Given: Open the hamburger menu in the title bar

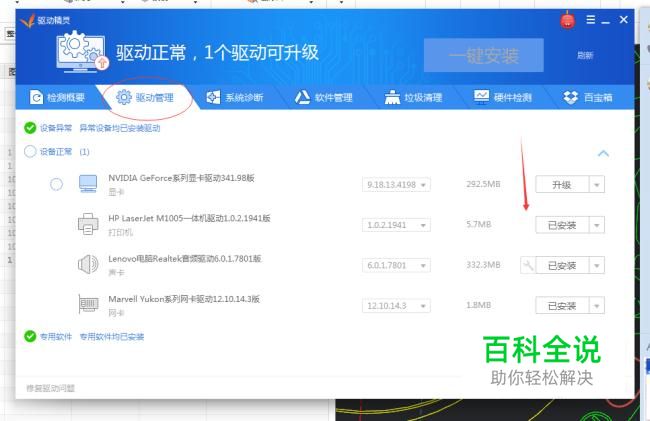Looking at the screenshot, I should click(591, 19).
